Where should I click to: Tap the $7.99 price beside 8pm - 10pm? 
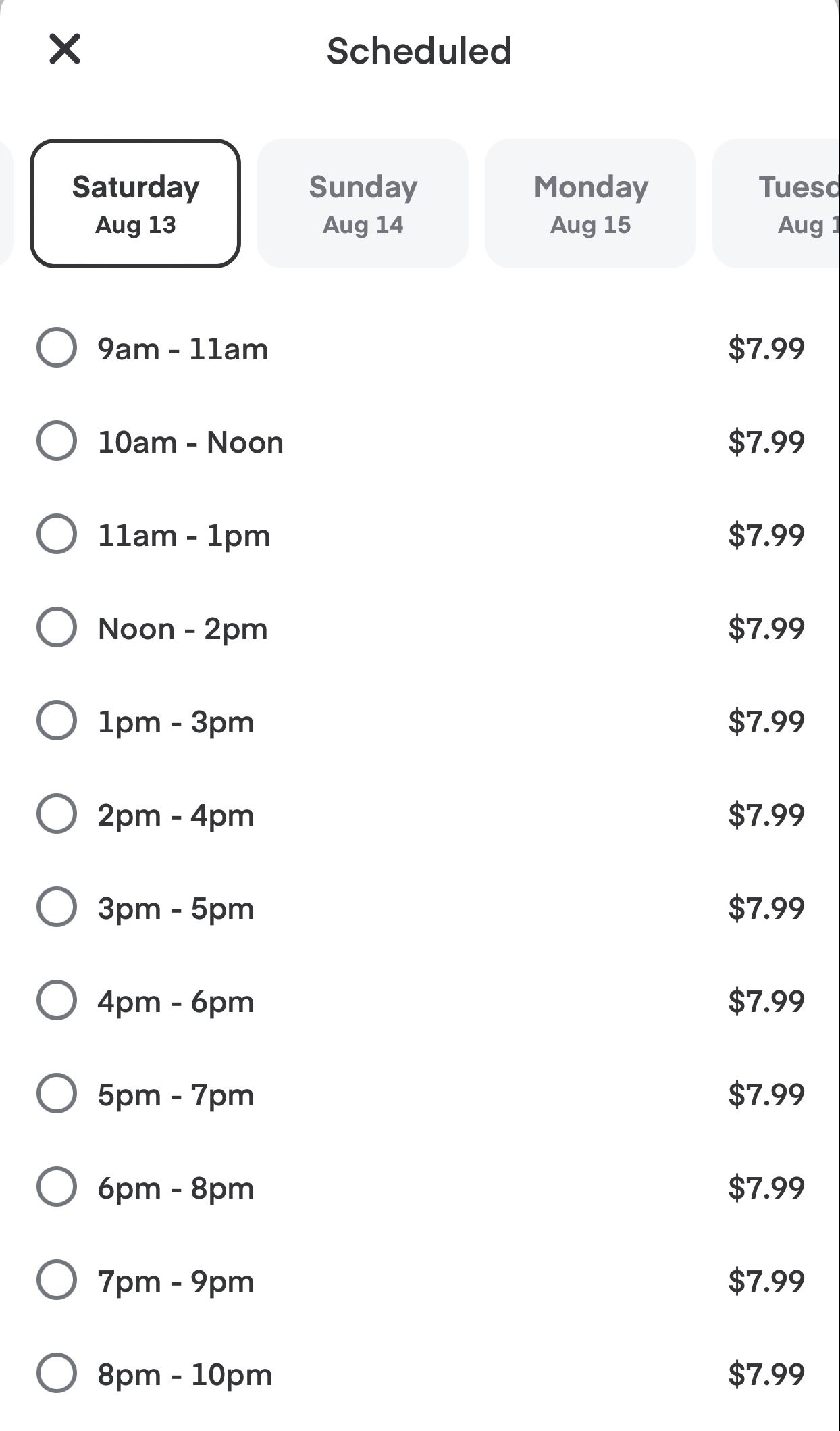766,1374
